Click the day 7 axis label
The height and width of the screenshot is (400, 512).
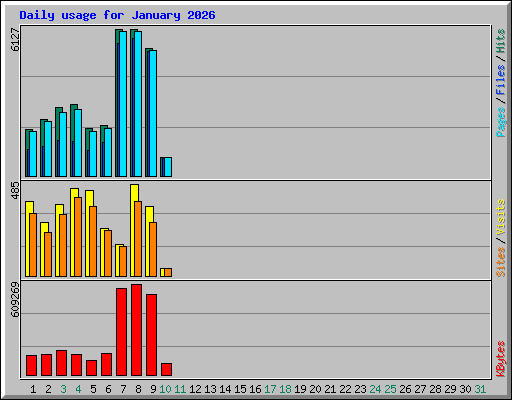[x=123, y=389]
